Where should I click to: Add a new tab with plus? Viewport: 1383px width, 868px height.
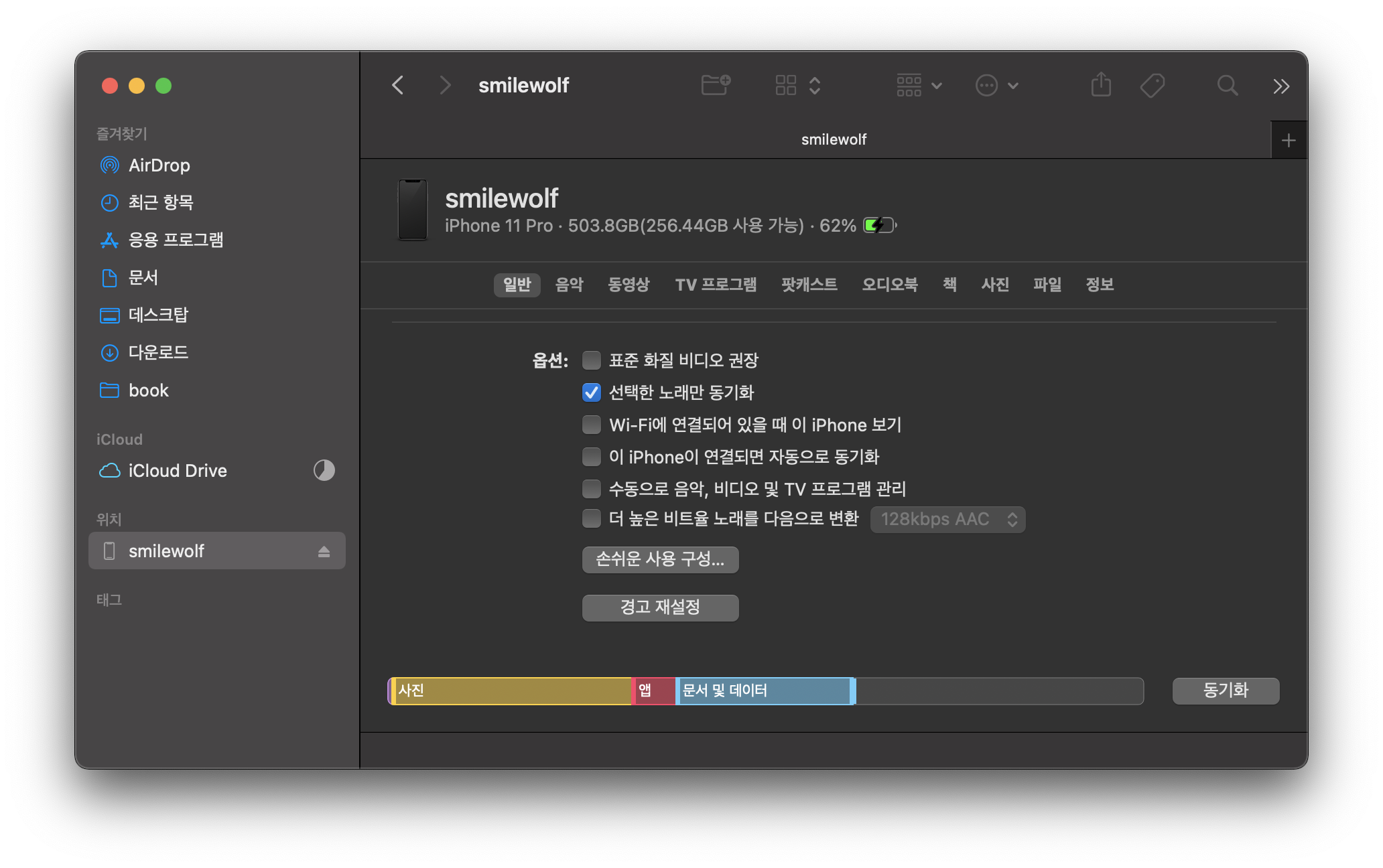[x=1288, y=140]
